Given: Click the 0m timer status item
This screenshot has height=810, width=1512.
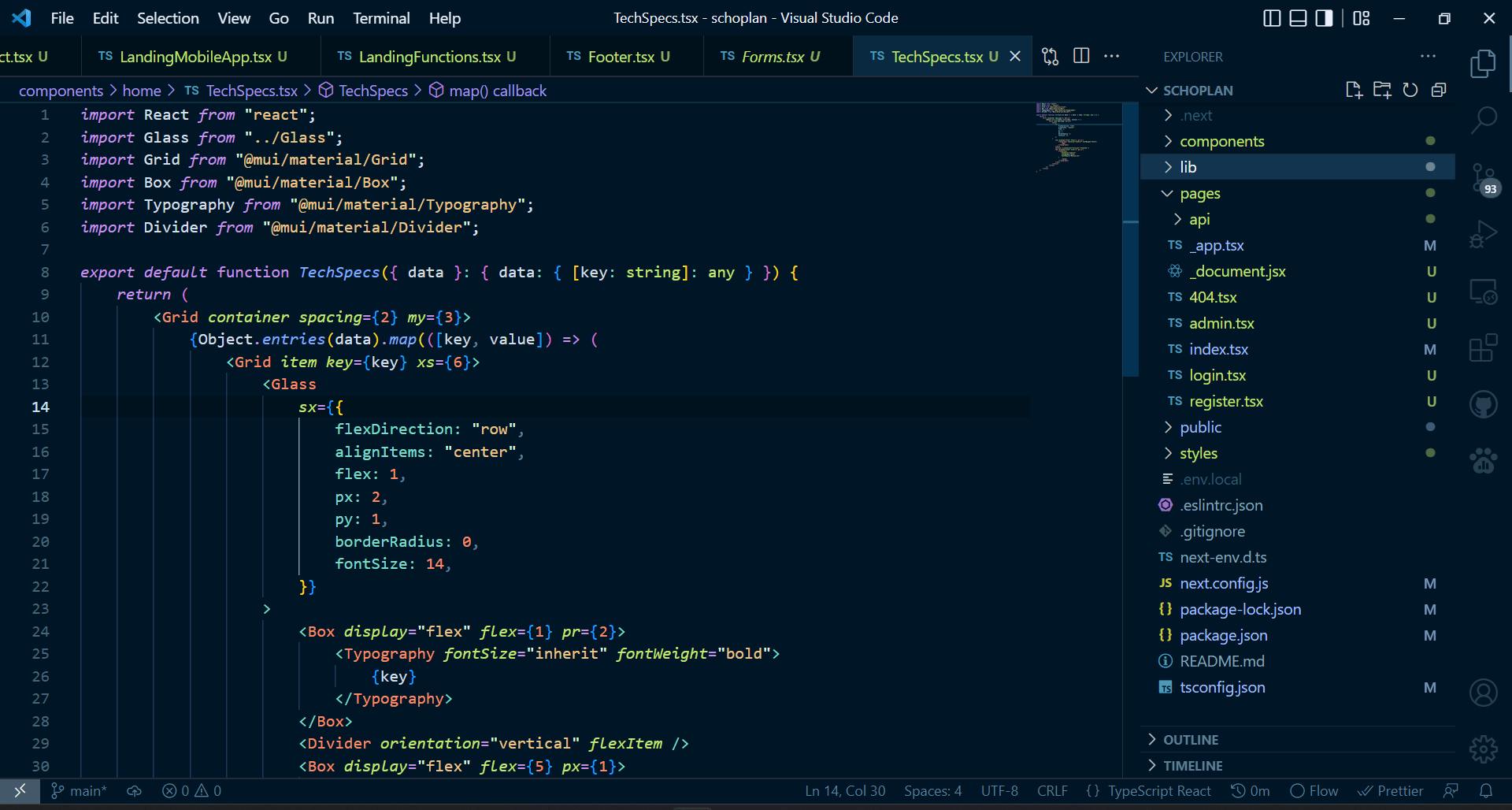Looking at the screenshot, I should 1251,790.
